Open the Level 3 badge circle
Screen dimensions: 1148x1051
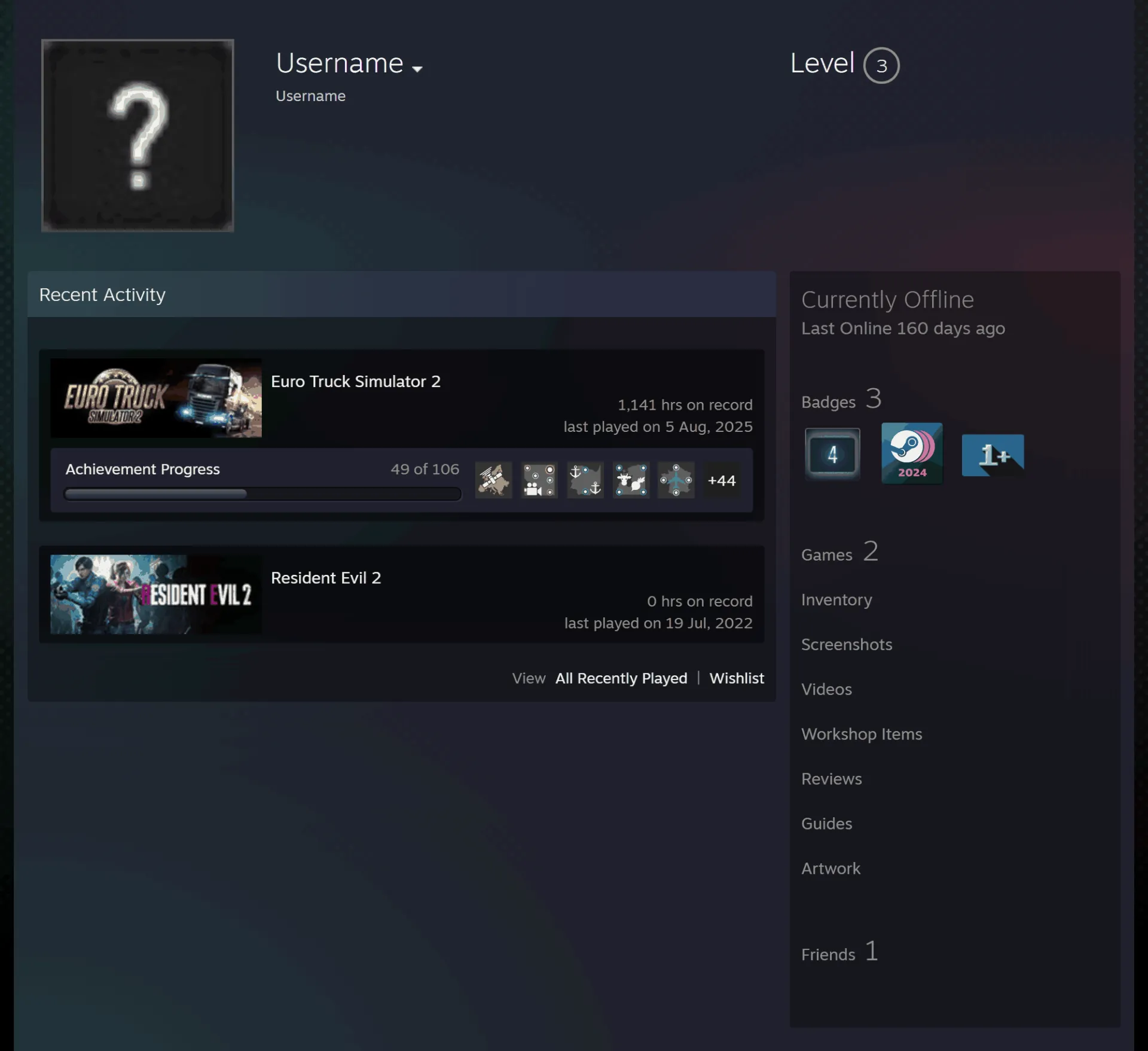click(x=881, y=65)
